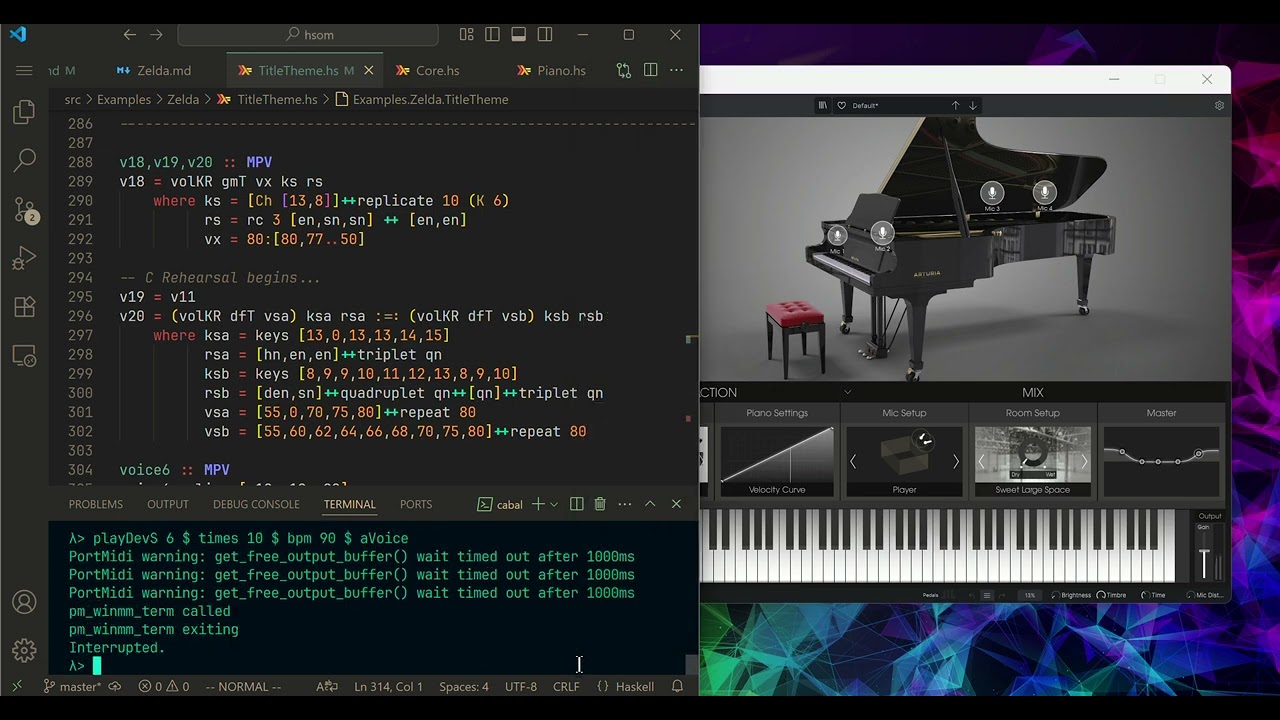Image resolution: width=1280 pixels, height=720 pixels.
Task: Open the Extensions view
Action: pos(25,308)
